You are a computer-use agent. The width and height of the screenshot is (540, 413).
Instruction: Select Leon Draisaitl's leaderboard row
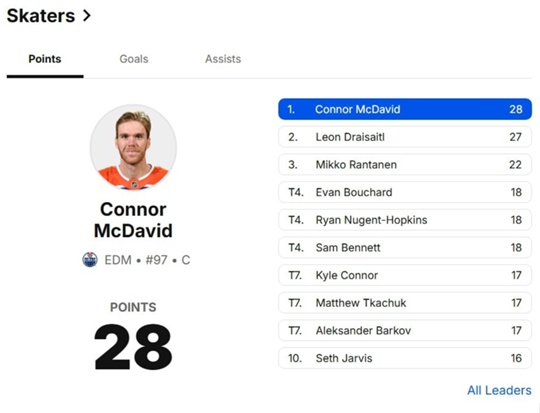click(405, 137)
